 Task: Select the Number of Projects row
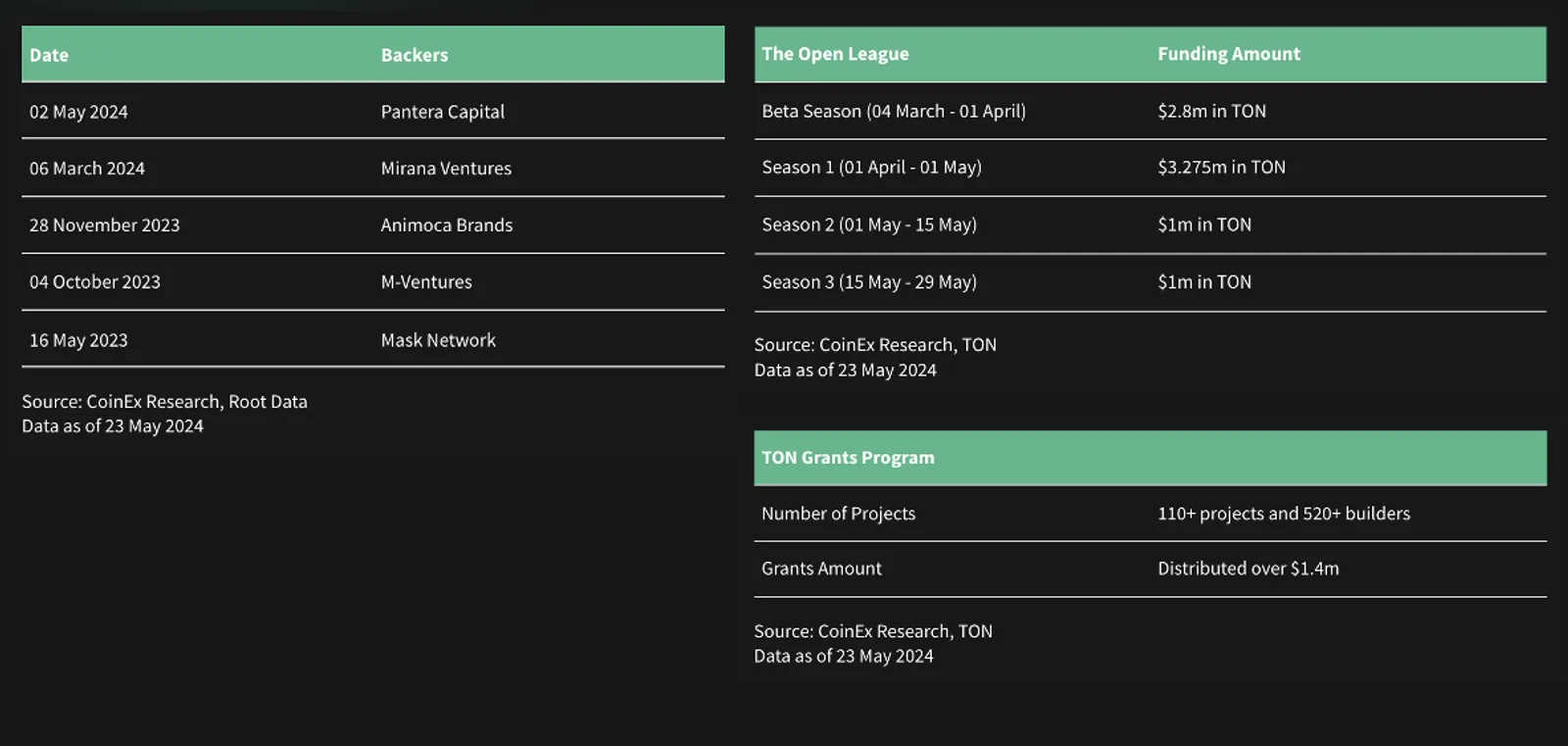pos(1151,514)
